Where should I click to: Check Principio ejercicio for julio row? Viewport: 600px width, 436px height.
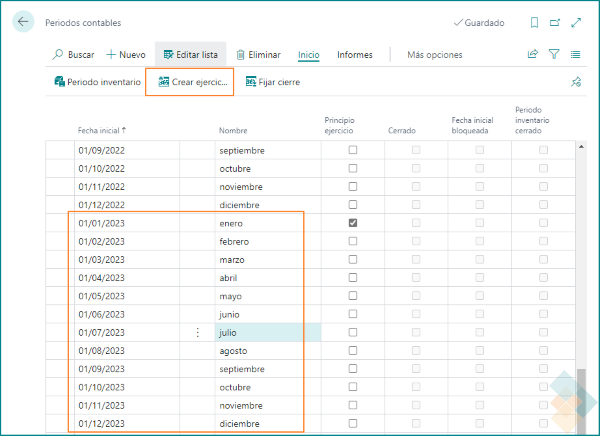(x=352, y=332)
